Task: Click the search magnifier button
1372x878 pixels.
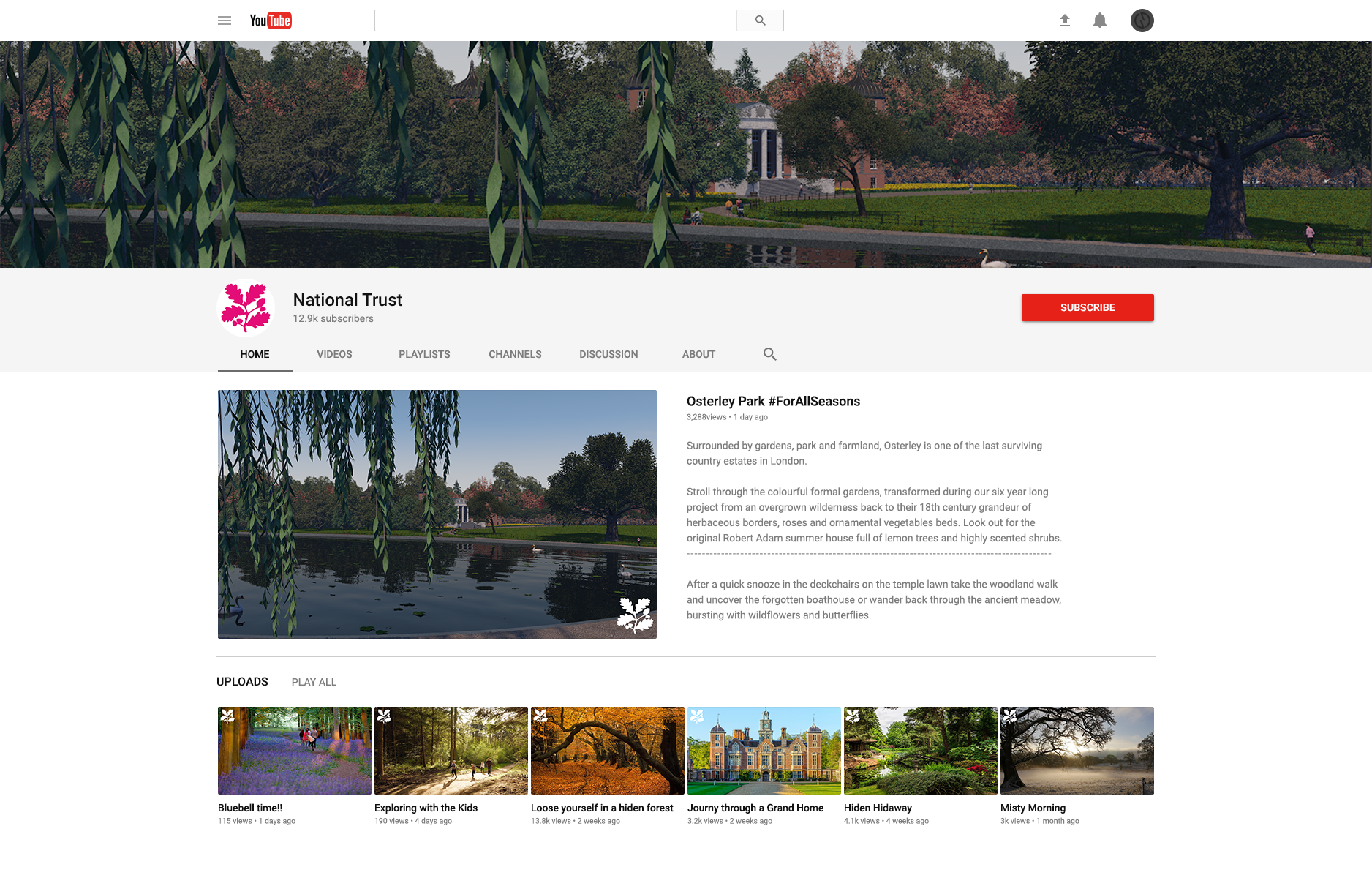Action: click(760, 20)
